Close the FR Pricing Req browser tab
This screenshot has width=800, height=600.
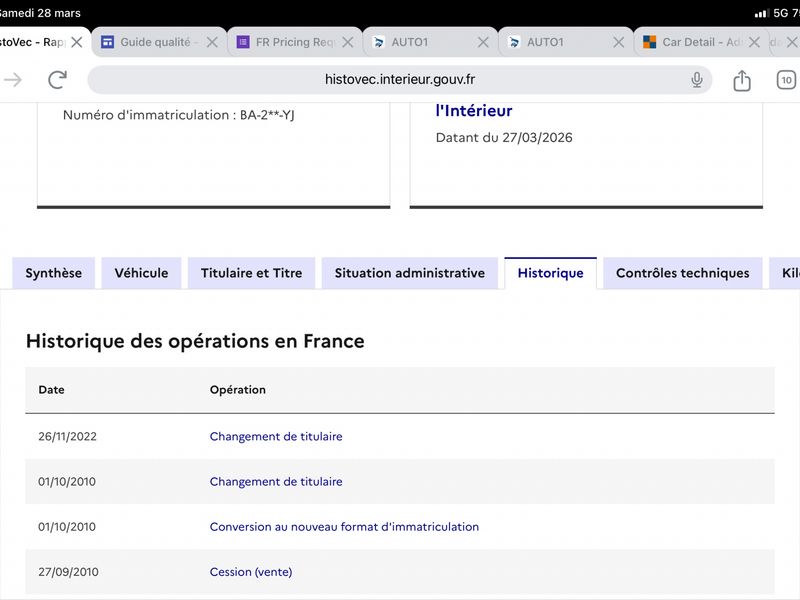[x=348, y=42]
